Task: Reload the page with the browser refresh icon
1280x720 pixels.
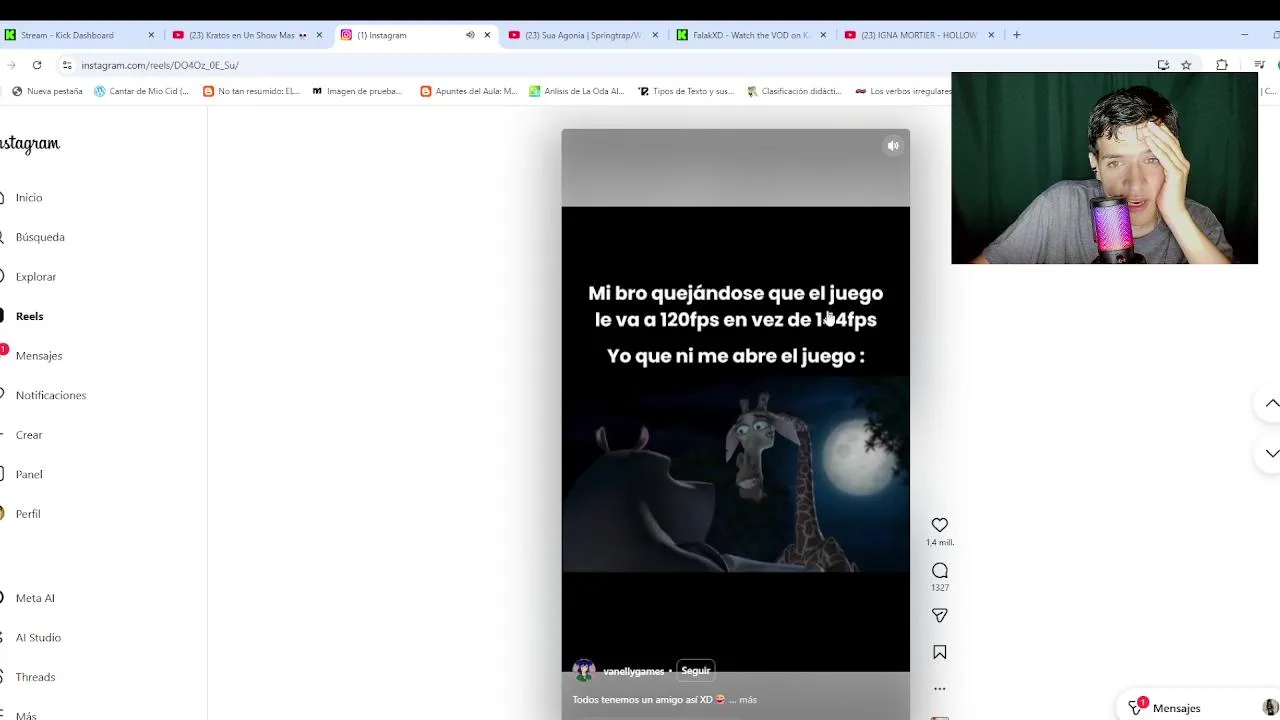Action: tap(37, 65)
